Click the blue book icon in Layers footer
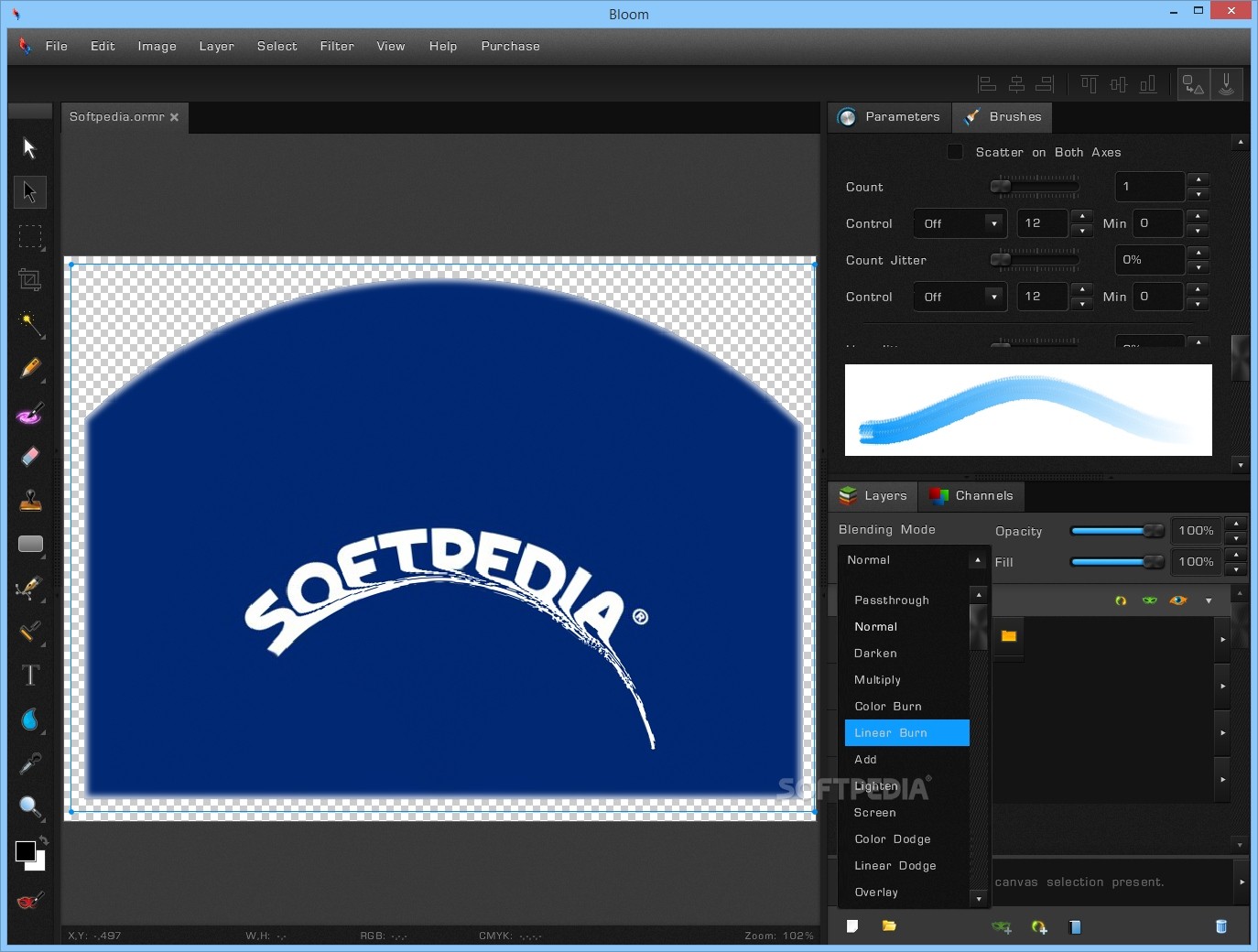The width and height of the screenshot is (1258, 952). coord(1075,927)
